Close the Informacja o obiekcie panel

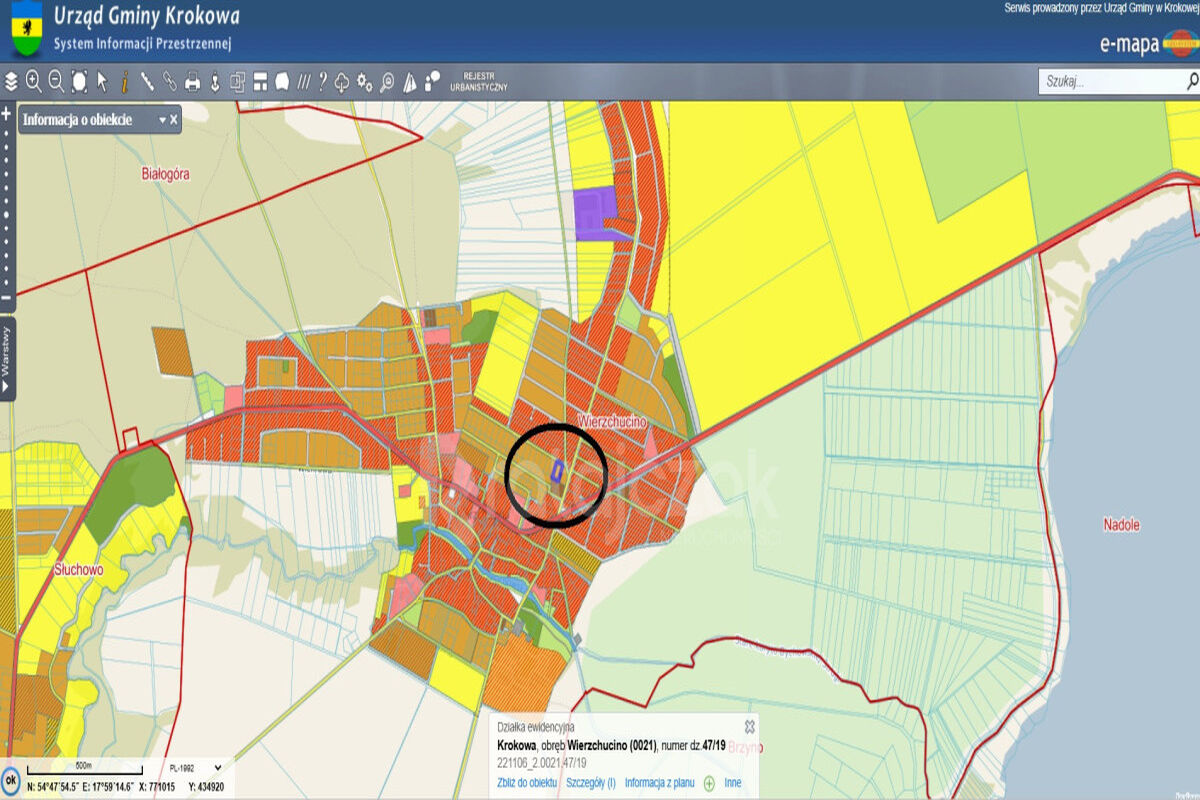[x=174, y=120]
